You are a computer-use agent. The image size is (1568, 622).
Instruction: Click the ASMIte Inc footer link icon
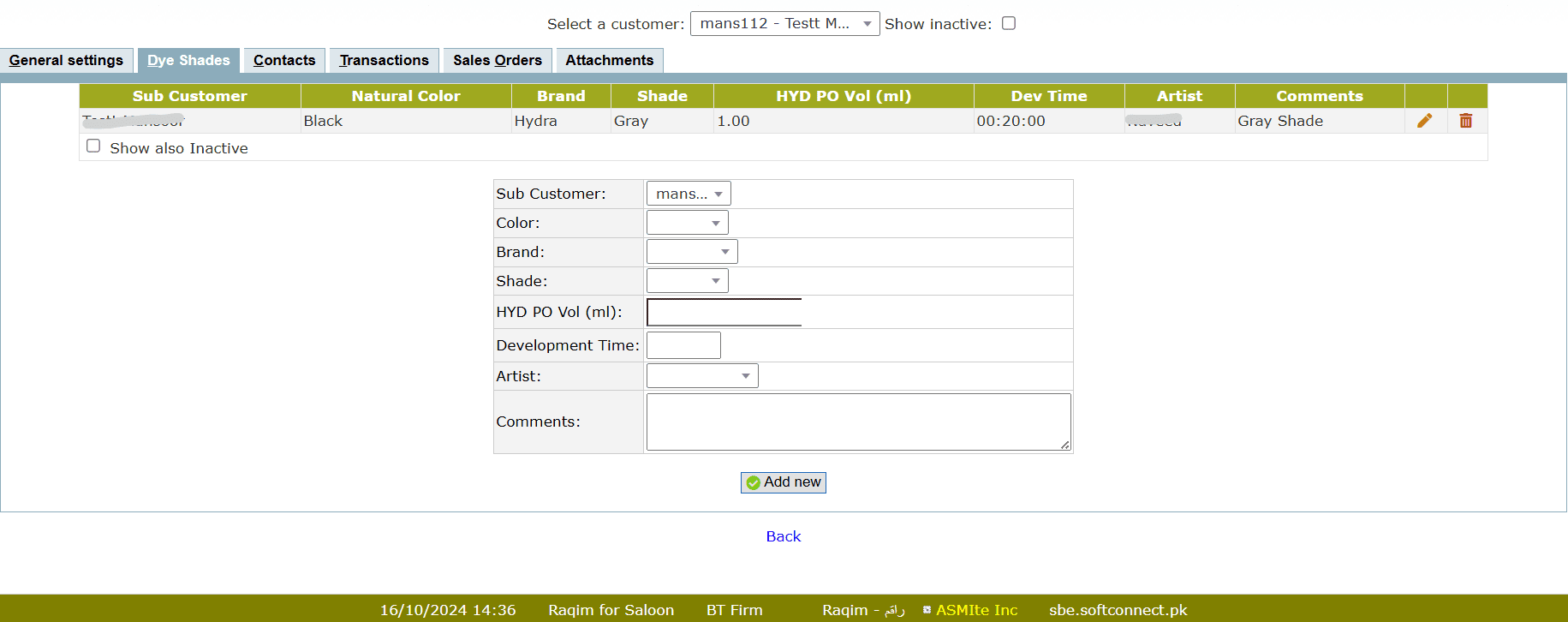tap(927, 610)
